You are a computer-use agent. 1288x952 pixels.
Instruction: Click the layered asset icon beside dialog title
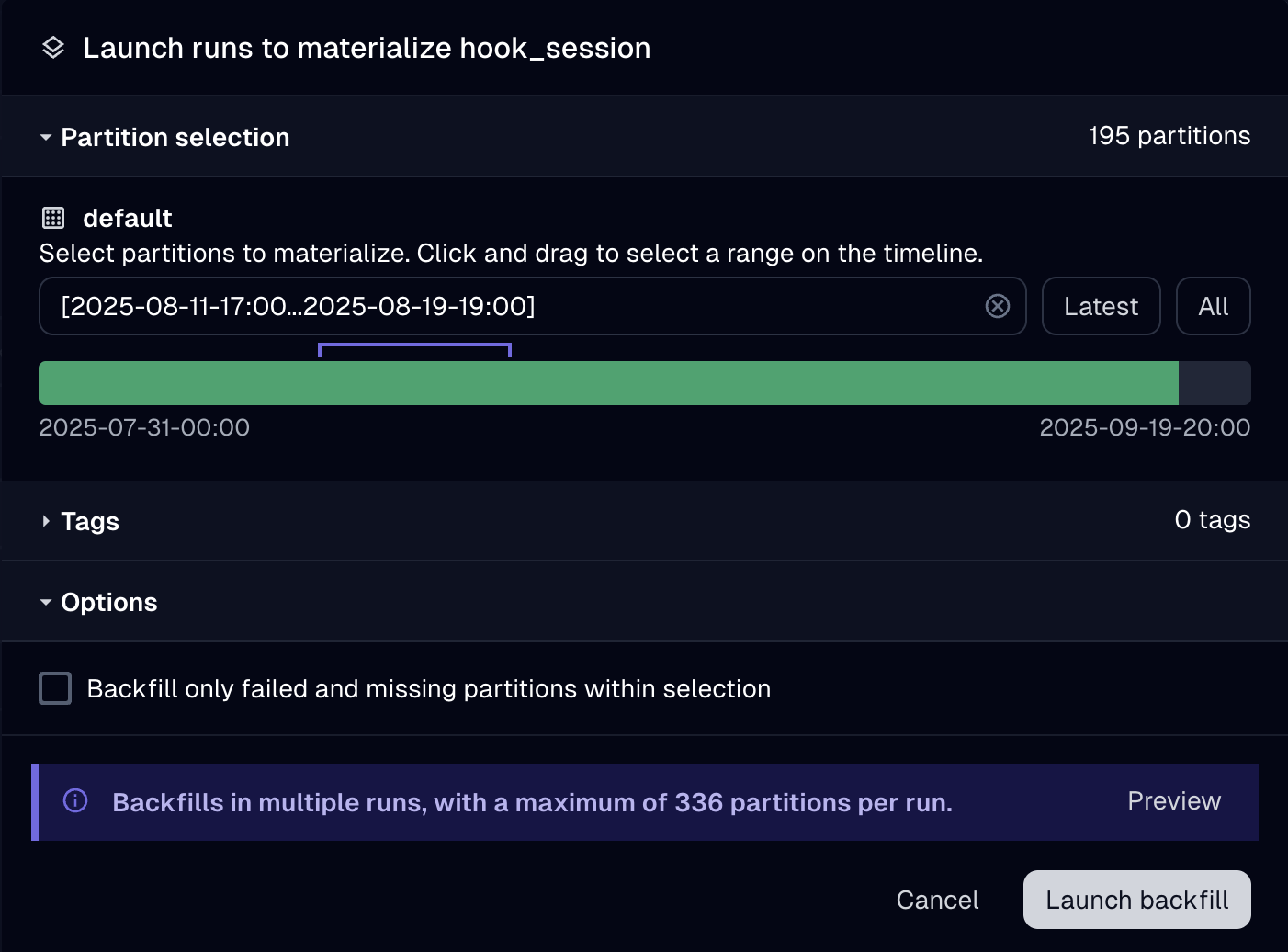[x=53, y=48]
